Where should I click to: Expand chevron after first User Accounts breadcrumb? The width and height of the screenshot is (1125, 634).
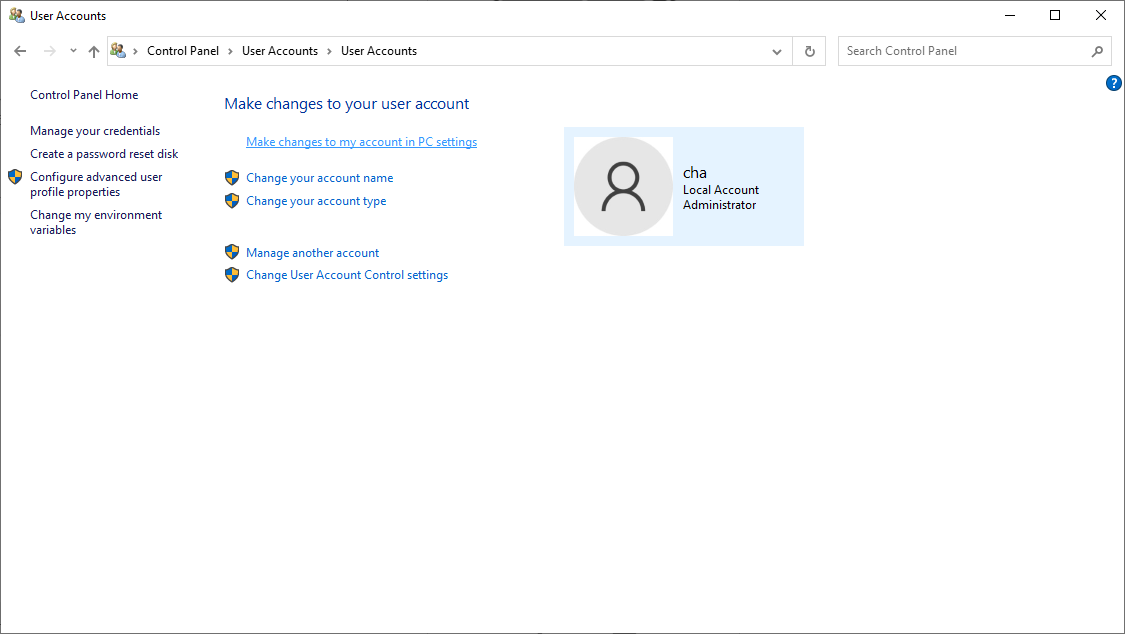329,52
